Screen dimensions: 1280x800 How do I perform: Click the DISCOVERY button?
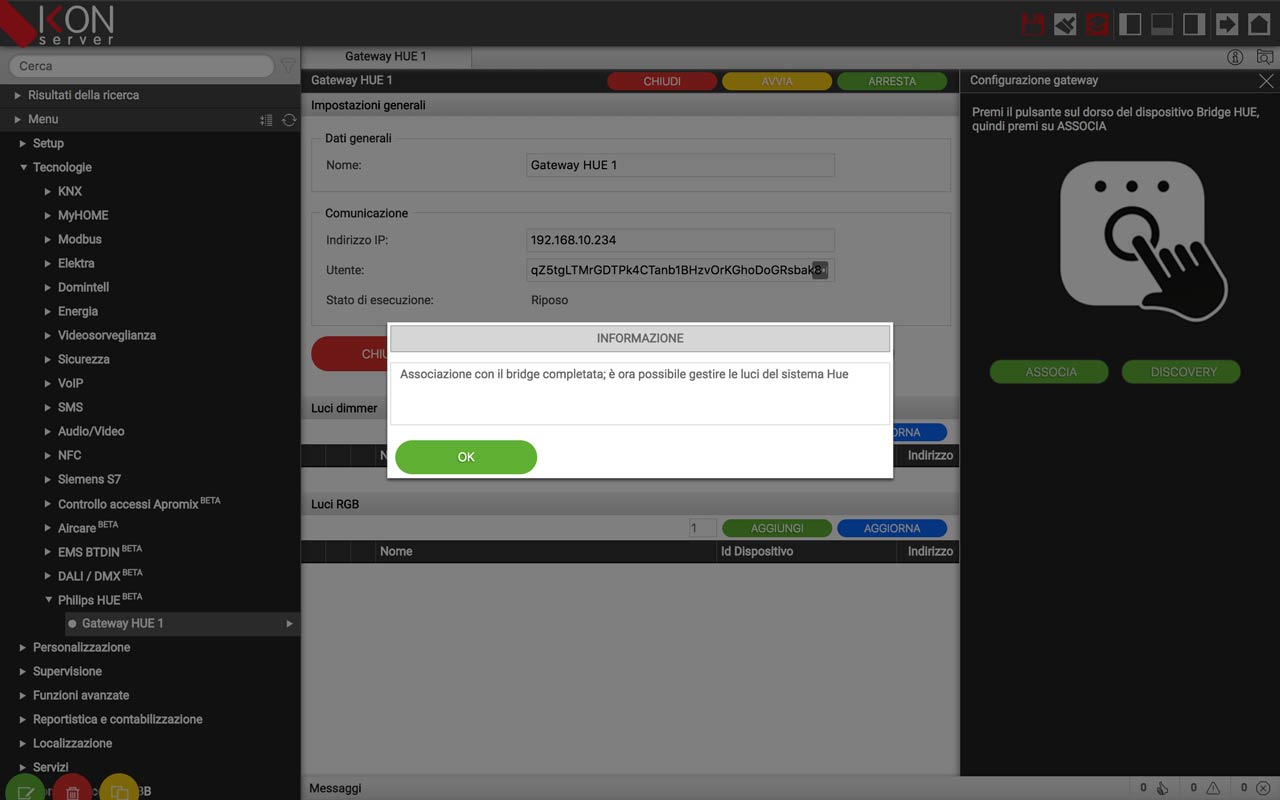point(1182,372)
